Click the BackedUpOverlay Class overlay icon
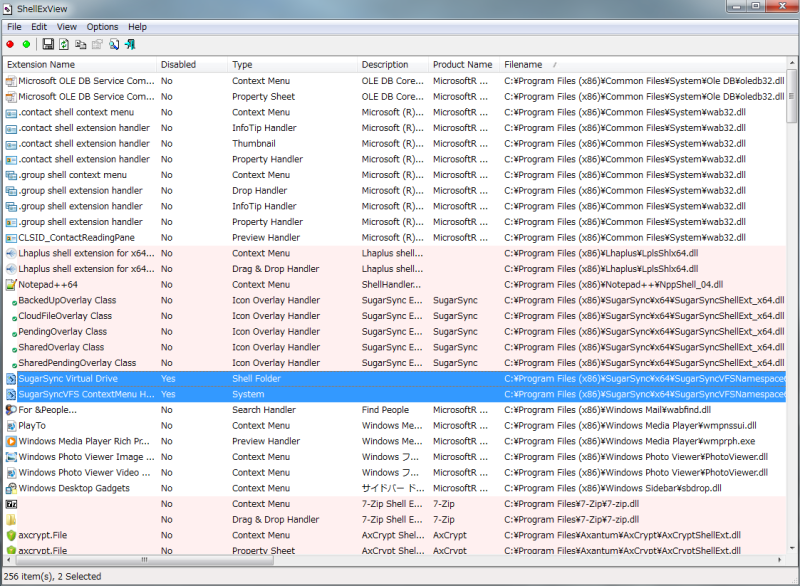This screenshot has height=586, width=800. tap(14, 303)
